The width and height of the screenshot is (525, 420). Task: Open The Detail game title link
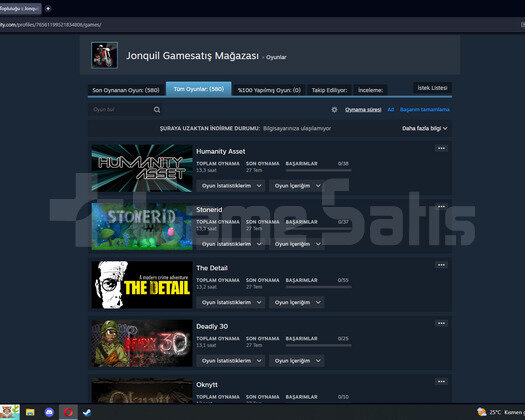click(x=212, y=268)
